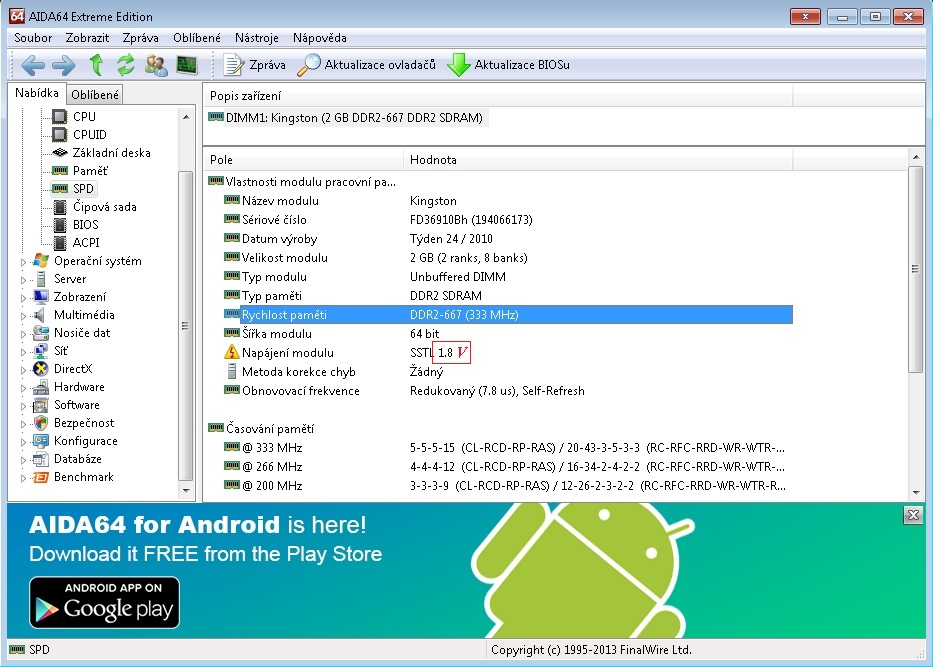Click the Databáze icon in tree
933x667 pixels.
pyautogui.click(x=41, y=459)
